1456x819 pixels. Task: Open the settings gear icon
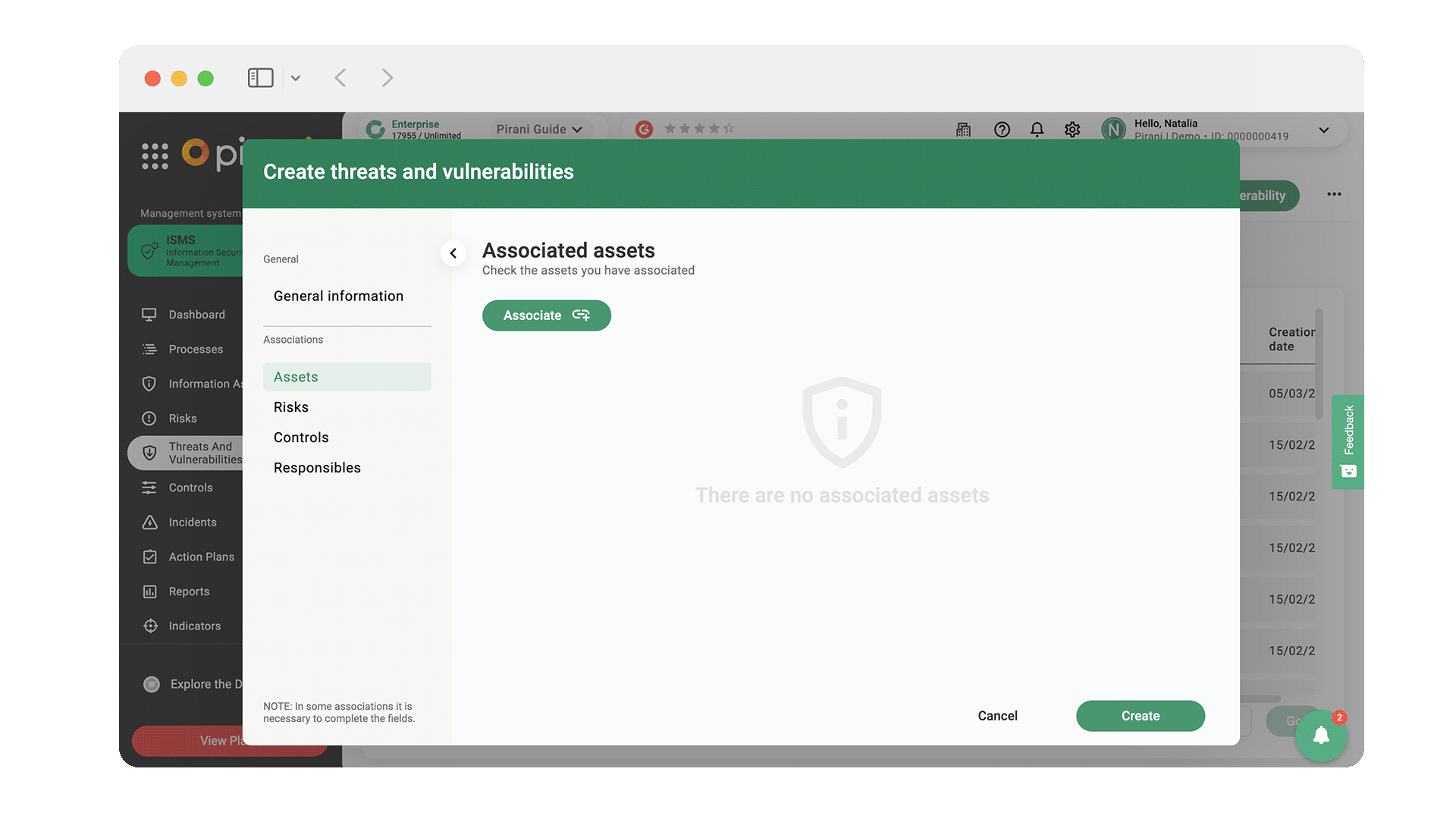[x=1072, y=130]
